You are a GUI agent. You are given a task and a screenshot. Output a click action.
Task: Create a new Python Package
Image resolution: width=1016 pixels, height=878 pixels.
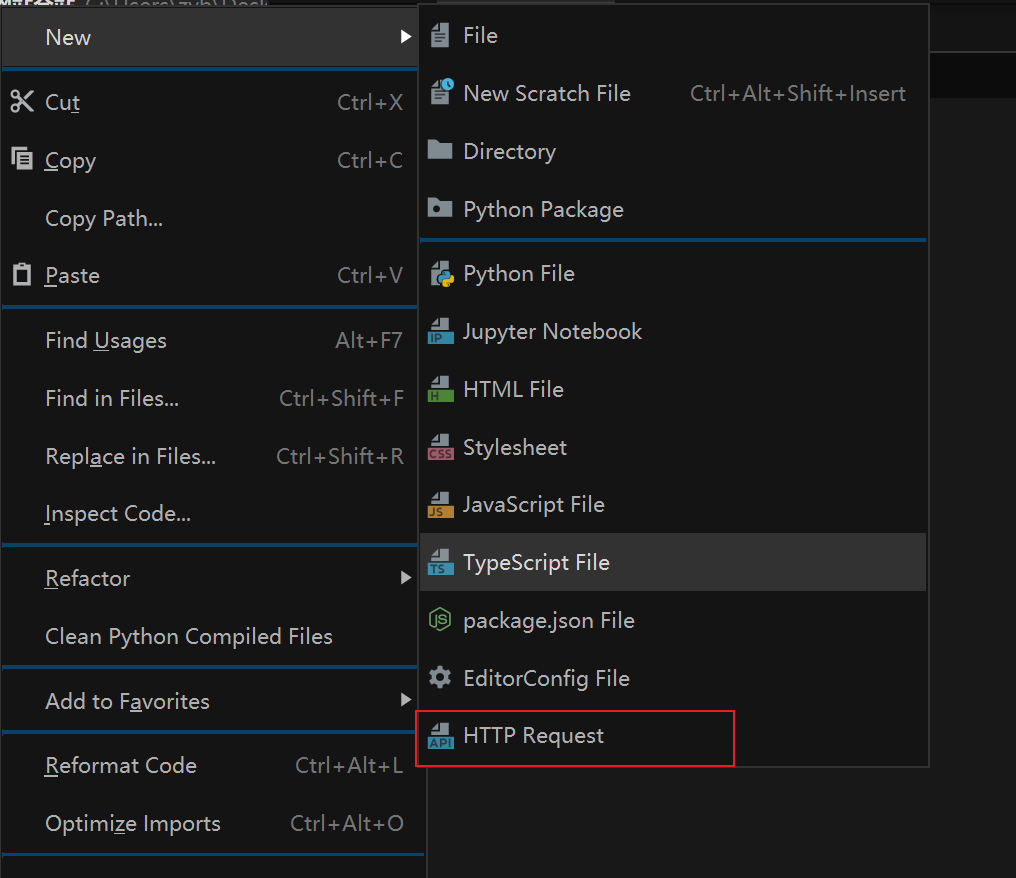pyautogui.click(x=673, y=209)
